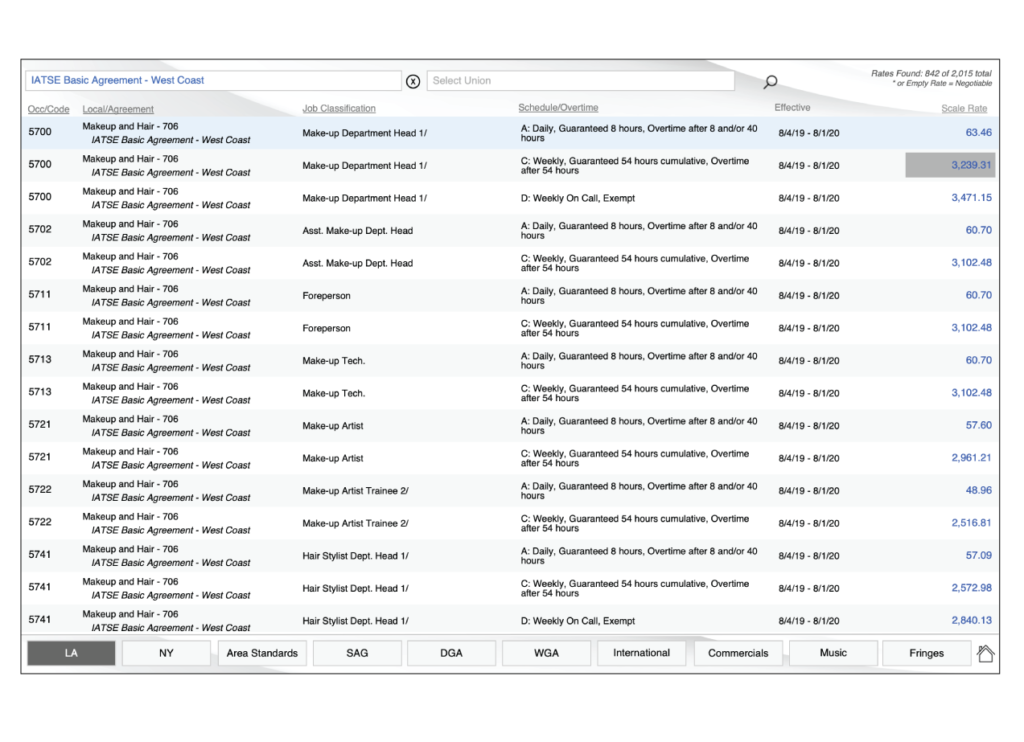
Task: Click the 2,572.98 scale rate
Action: 971,588
